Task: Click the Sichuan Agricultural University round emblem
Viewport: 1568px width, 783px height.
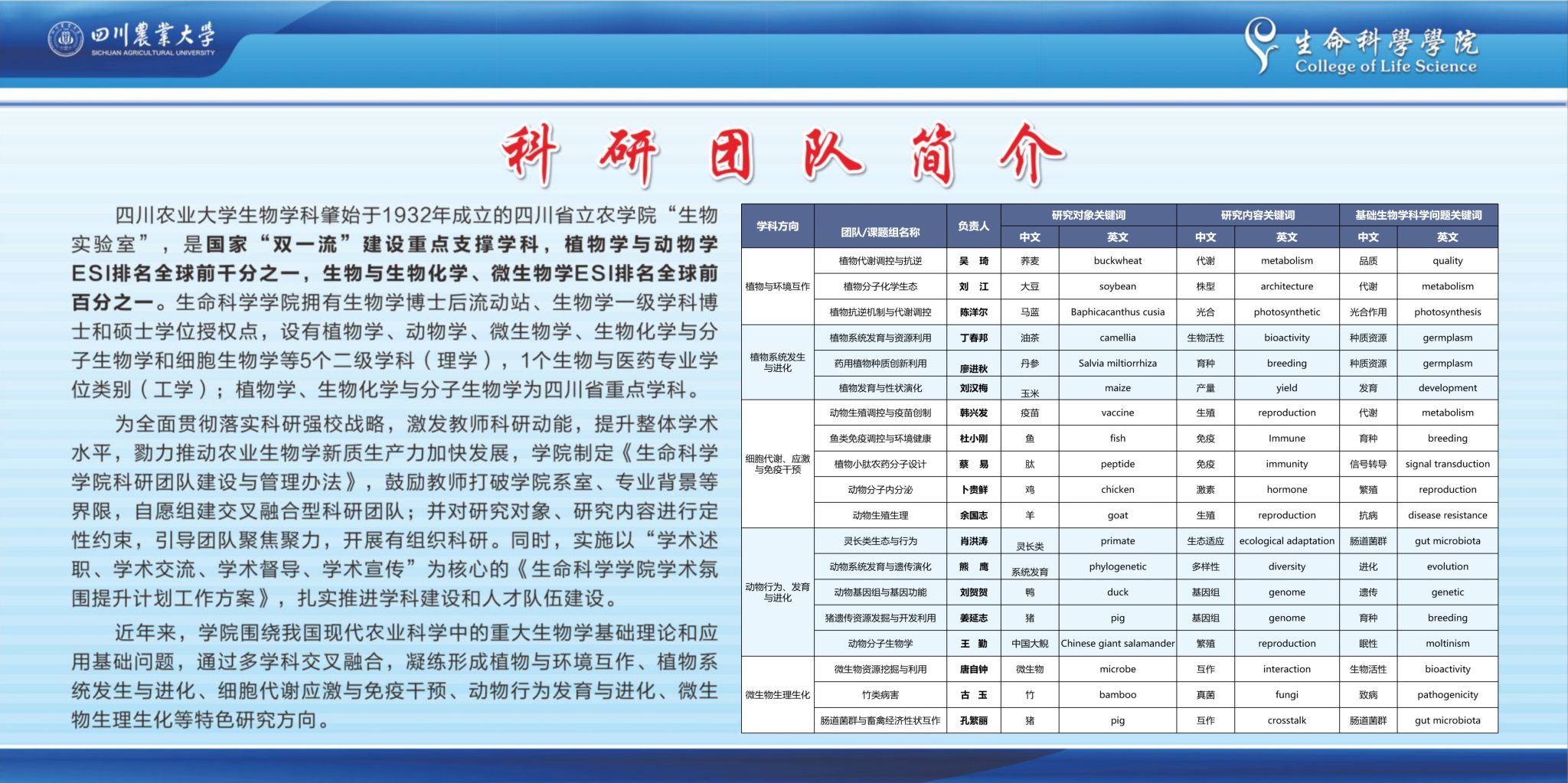Action: click(x=66, y=39)
